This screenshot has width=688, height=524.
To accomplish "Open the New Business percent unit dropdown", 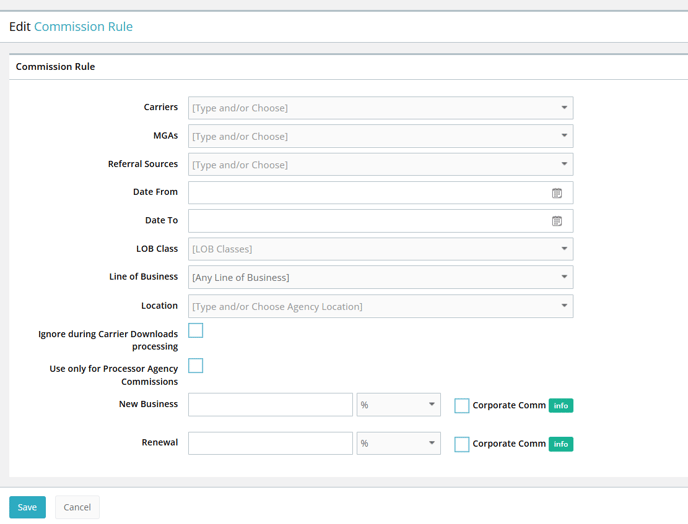I will pos(398,405).
